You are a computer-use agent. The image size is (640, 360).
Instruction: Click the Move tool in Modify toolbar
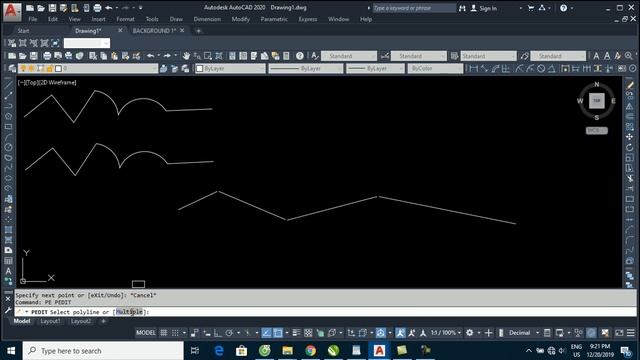click(x=630, y=137)
